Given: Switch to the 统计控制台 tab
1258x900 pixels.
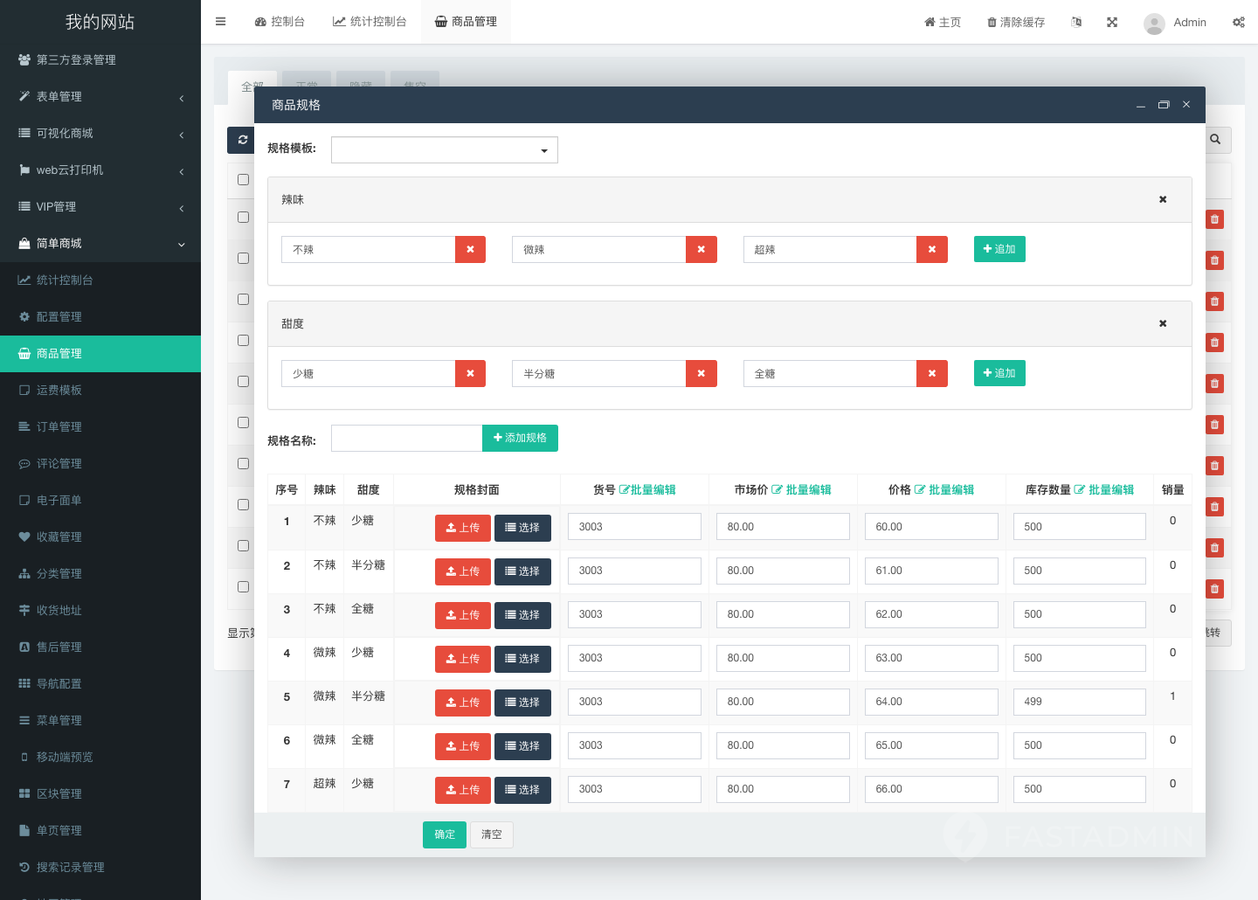Looking at the screenshot, I should 370,22.
